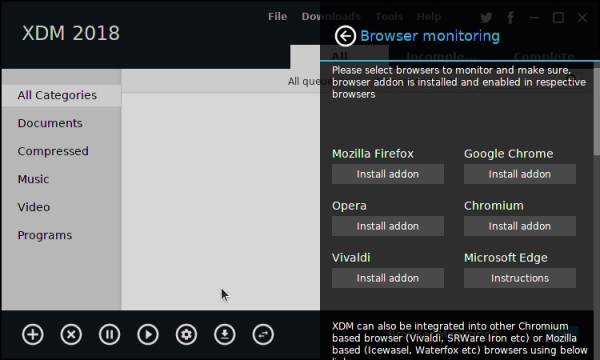Install addon for Opera
The image size is (600, 360).
pyautogui.click(x=388, y=226)
